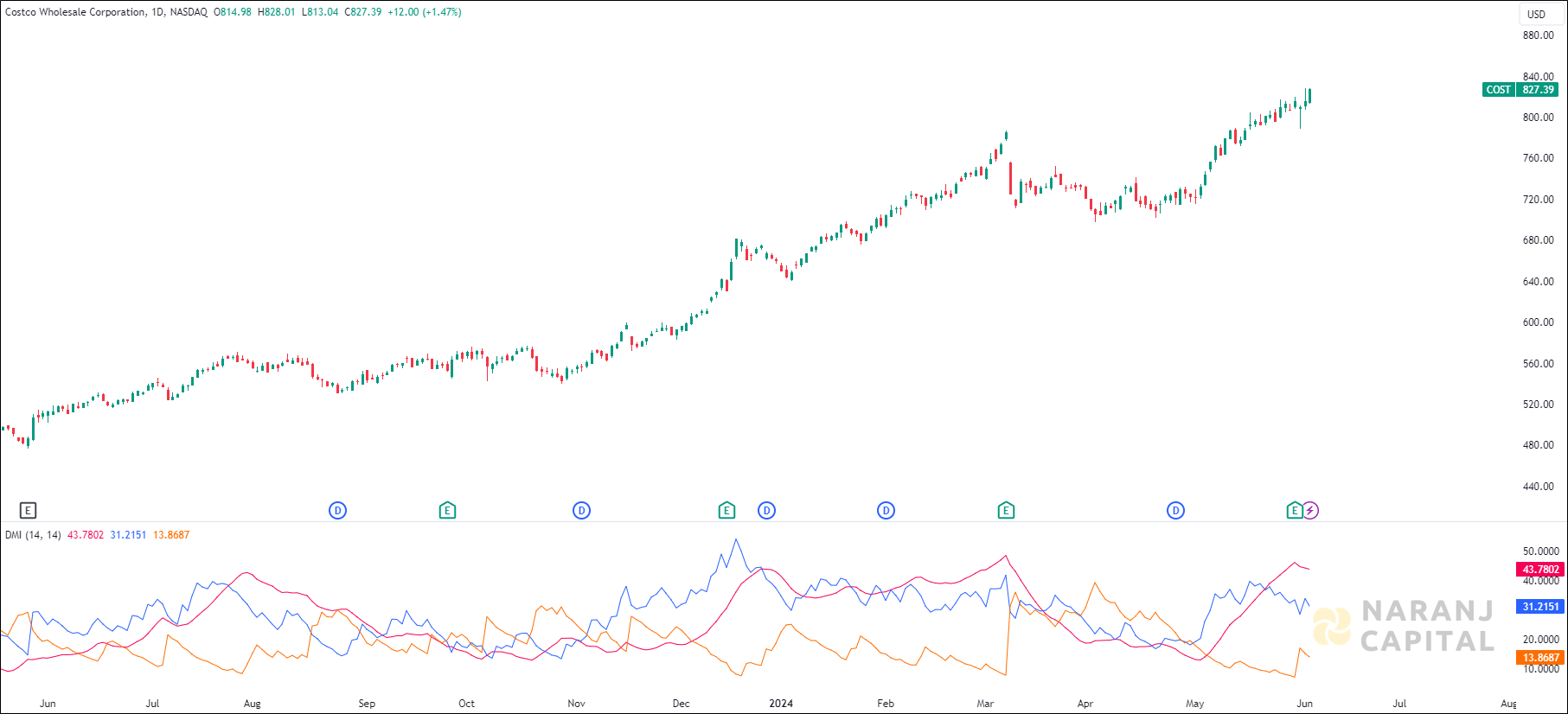This screenshot has width=1568, height=714.
Task: Click the 50.0000 indicator scale label
Action: 1541,551
